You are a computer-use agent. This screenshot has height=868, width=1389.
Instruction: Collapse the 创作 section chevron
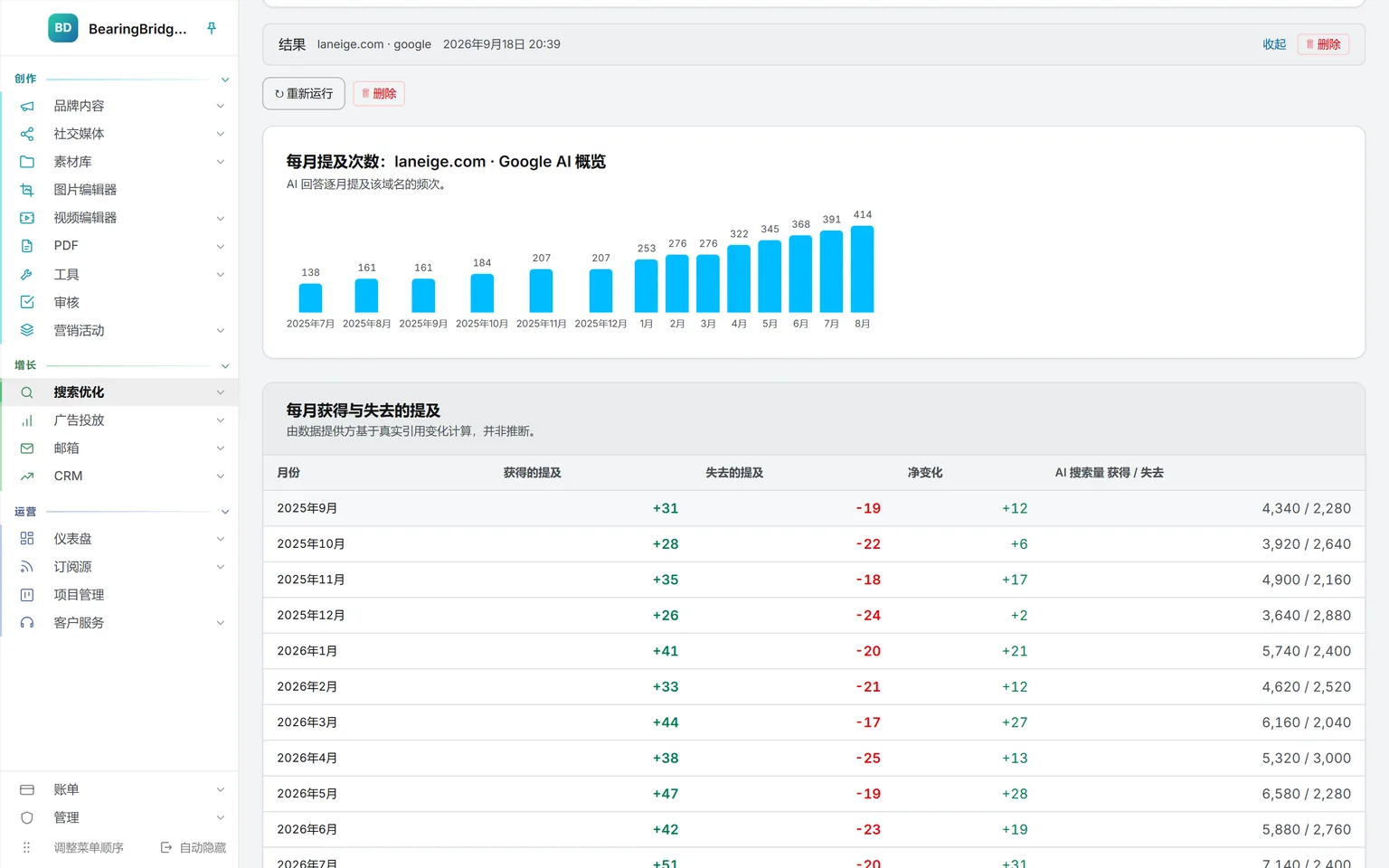(225, 80)
